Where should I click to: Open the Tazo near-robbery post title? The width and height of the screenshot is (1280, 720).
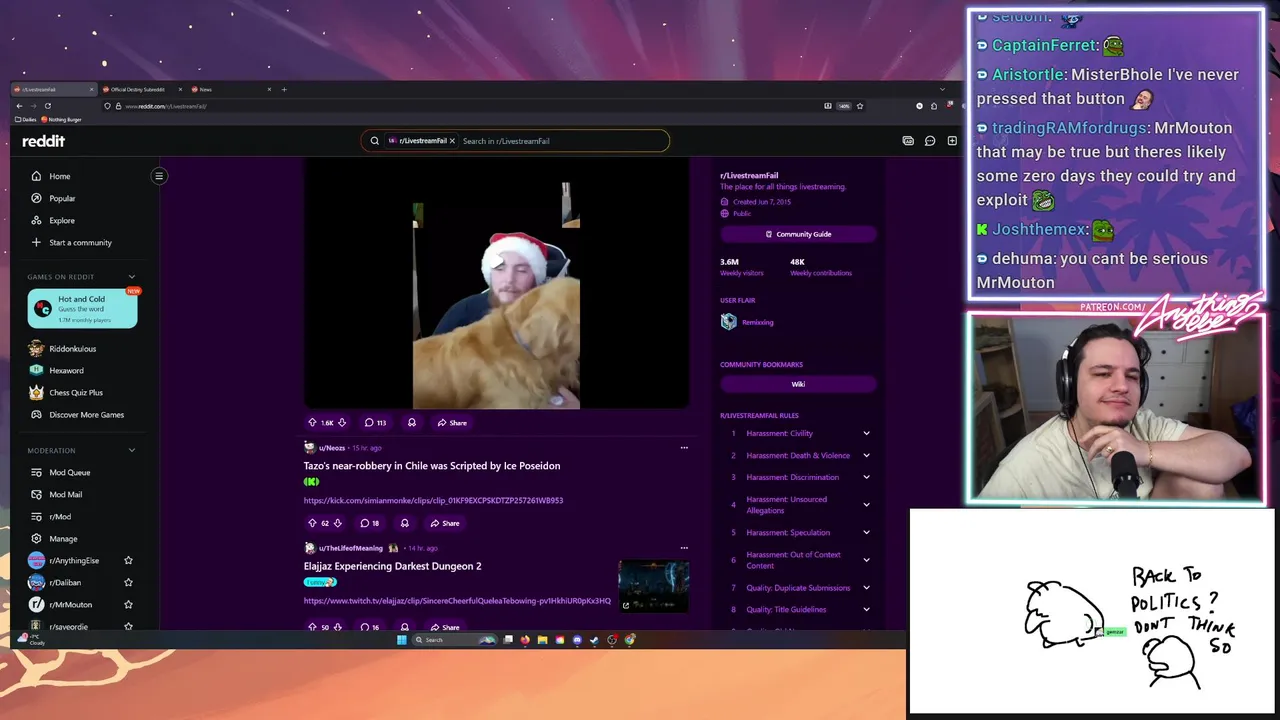coord(432,466)
